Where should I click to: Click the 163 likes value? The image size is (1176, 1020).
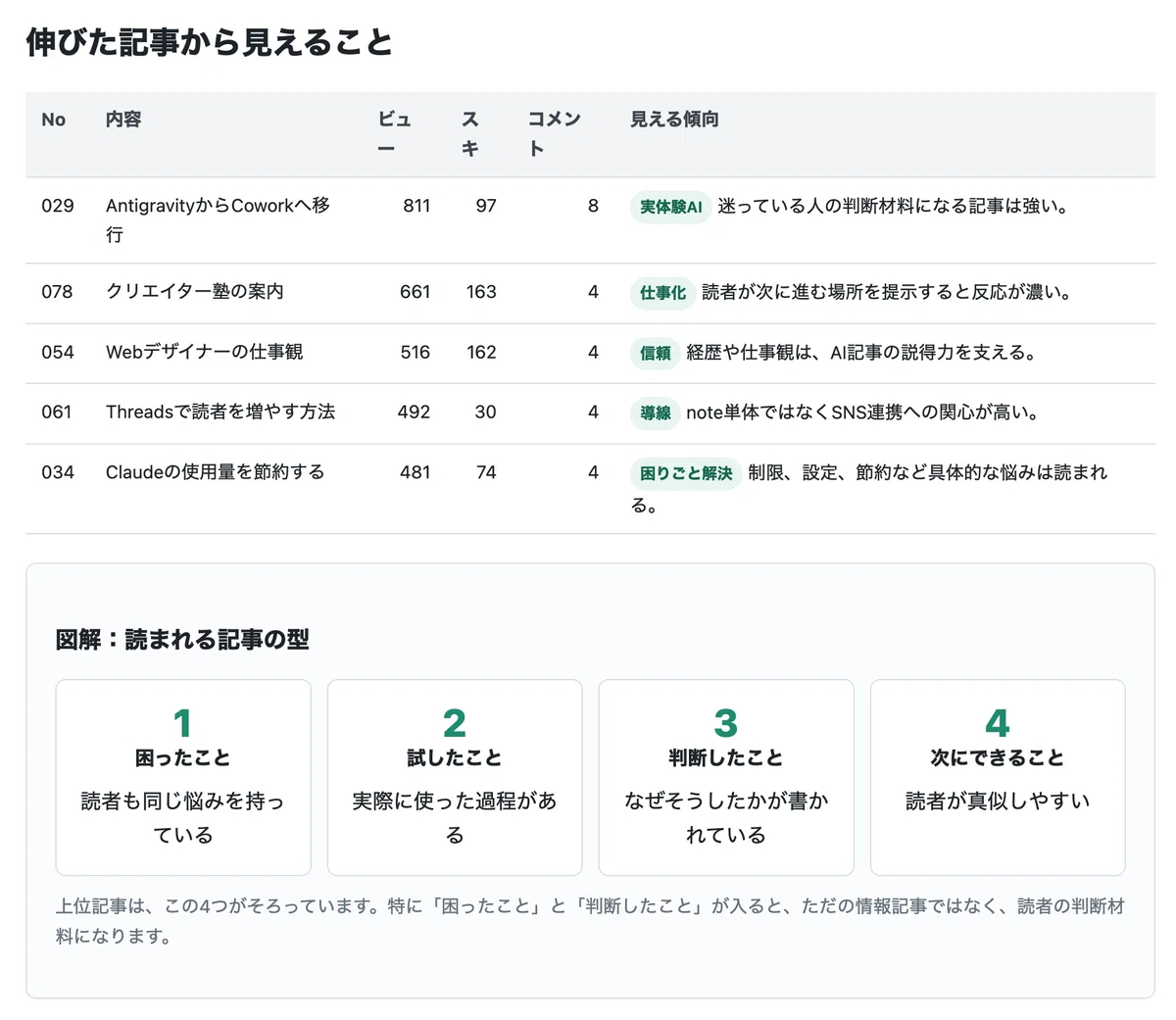point(481,292)
